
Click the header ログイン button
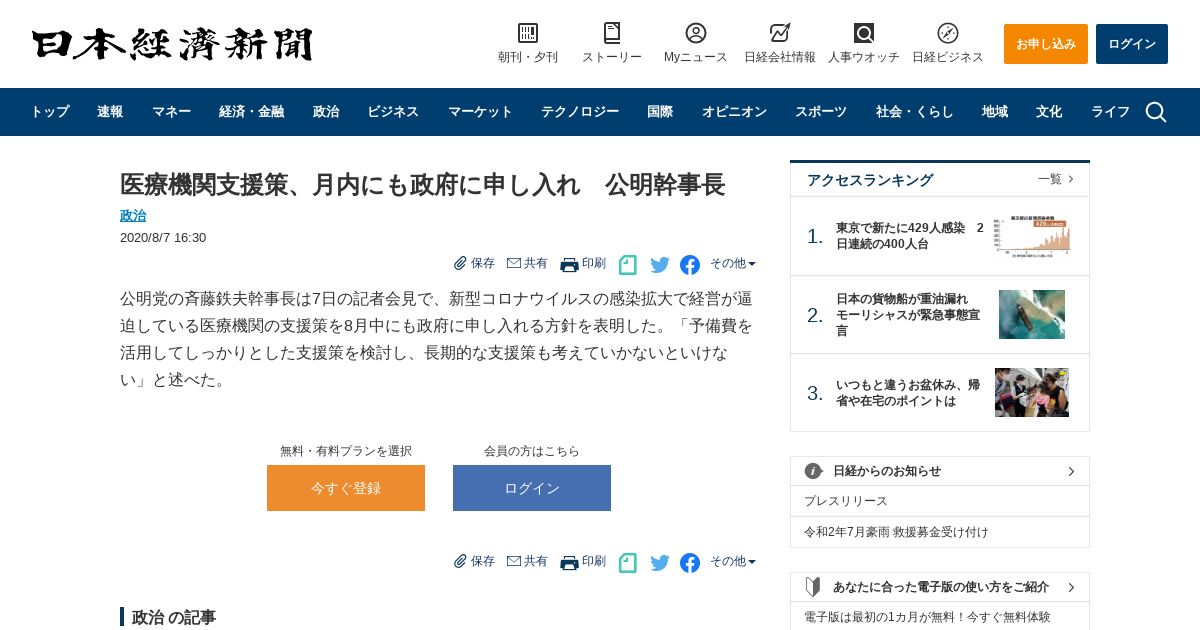pos(1132,44)
